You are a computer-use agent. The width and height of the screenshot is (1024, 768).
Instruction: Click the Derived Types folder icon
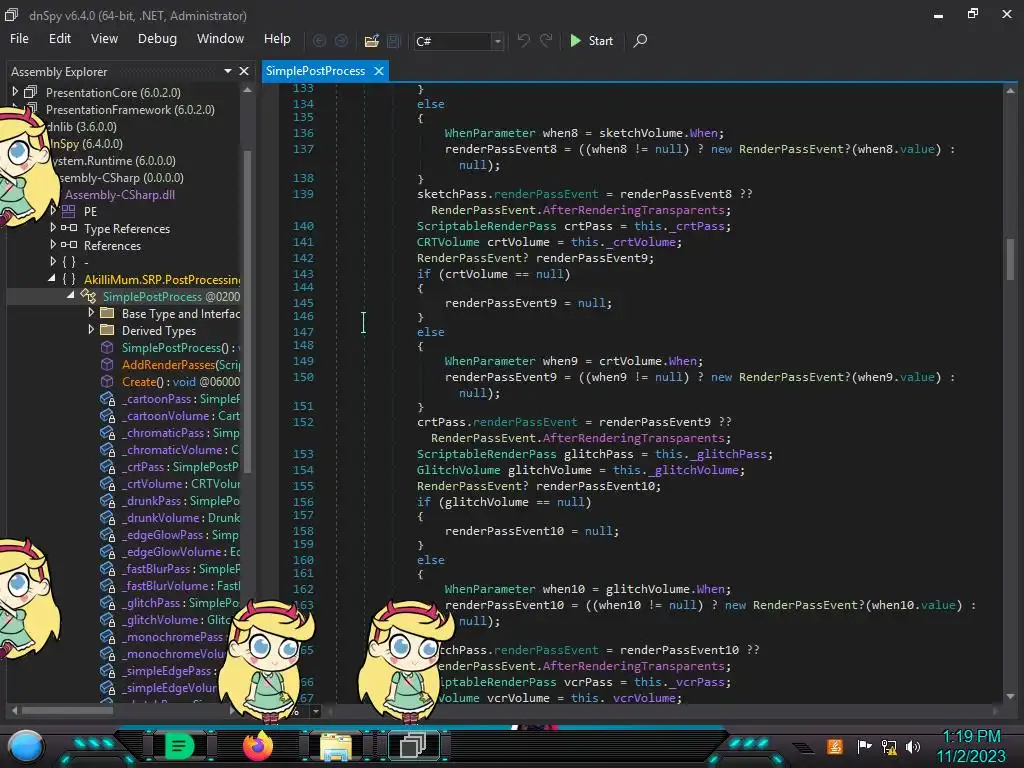[107, 330]
